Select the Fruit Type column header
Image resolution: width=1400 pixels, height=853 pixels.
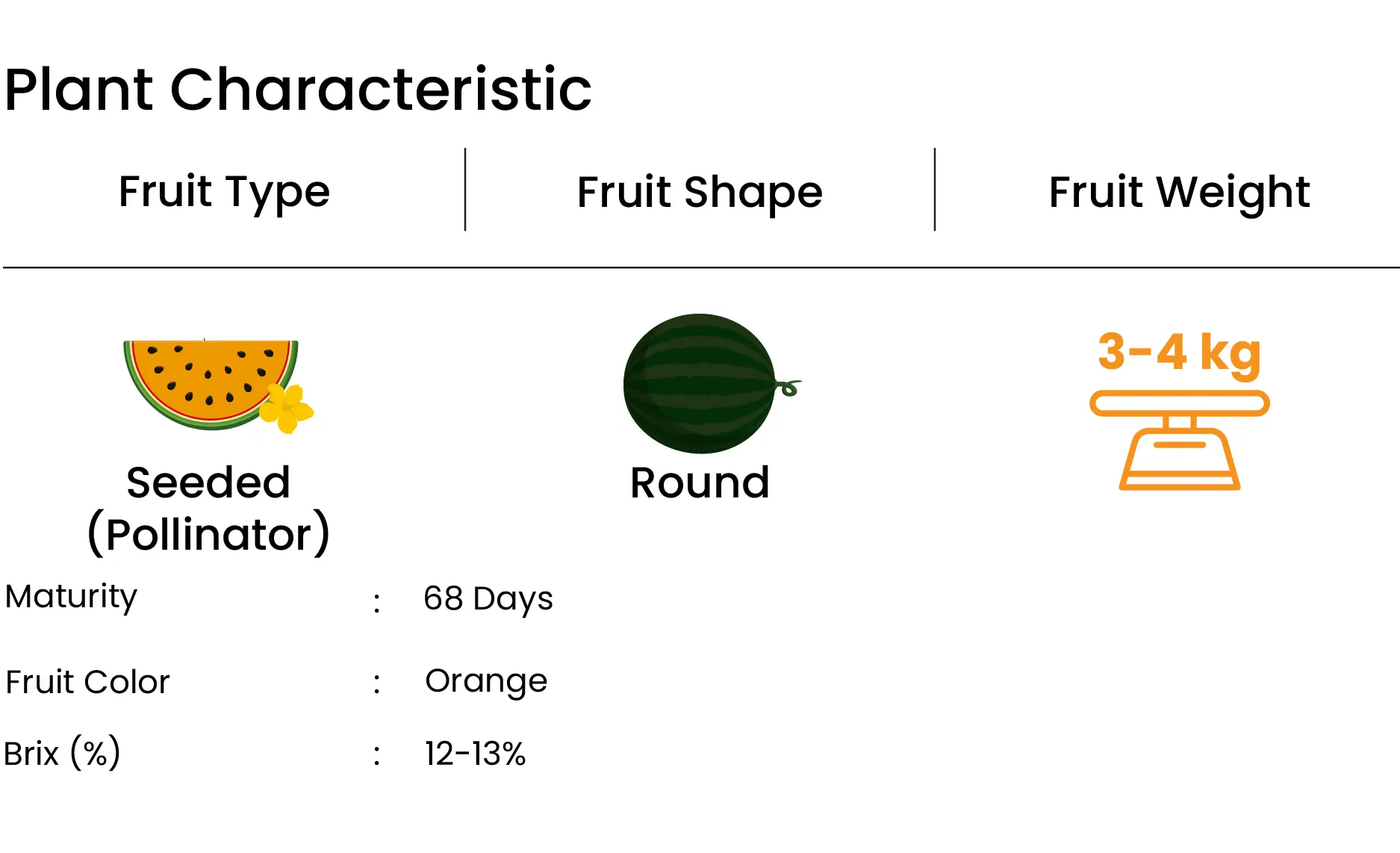pyautogui.click(x=224, y=192)
